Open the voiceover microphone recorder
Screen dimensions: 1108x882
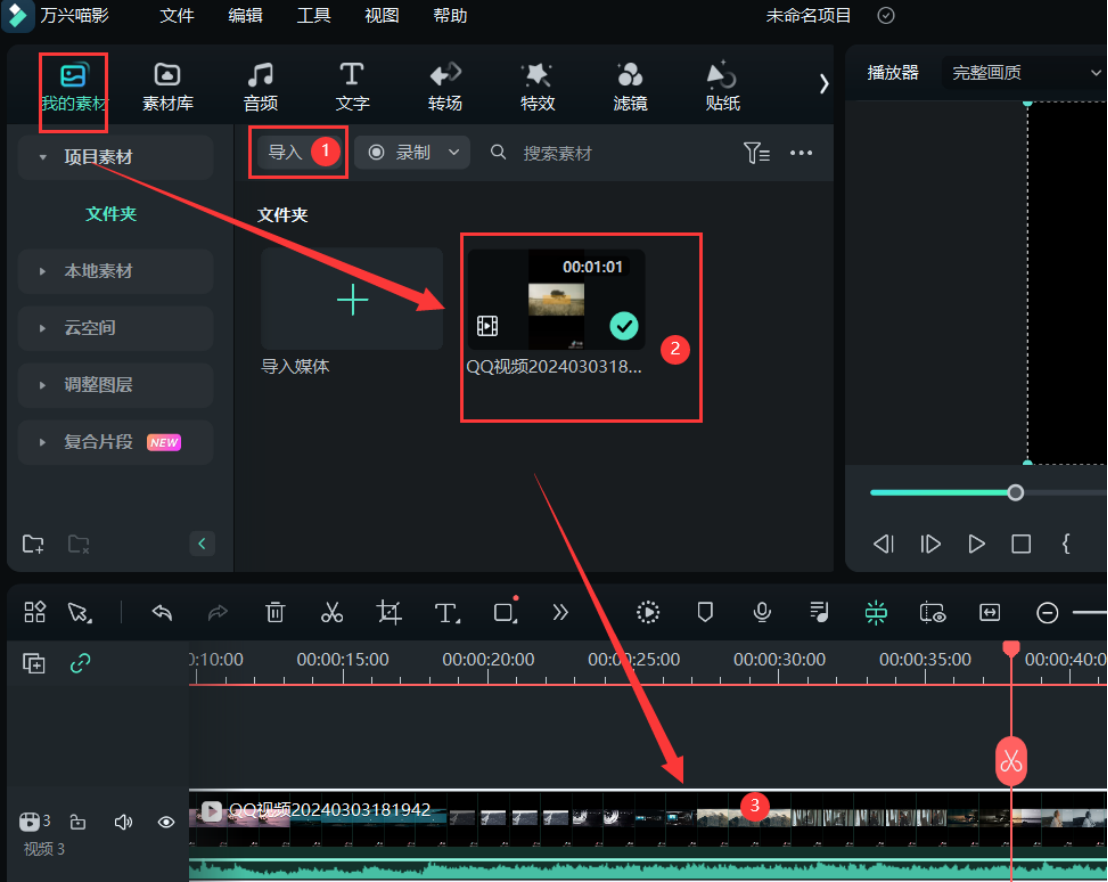coord(762,613)
